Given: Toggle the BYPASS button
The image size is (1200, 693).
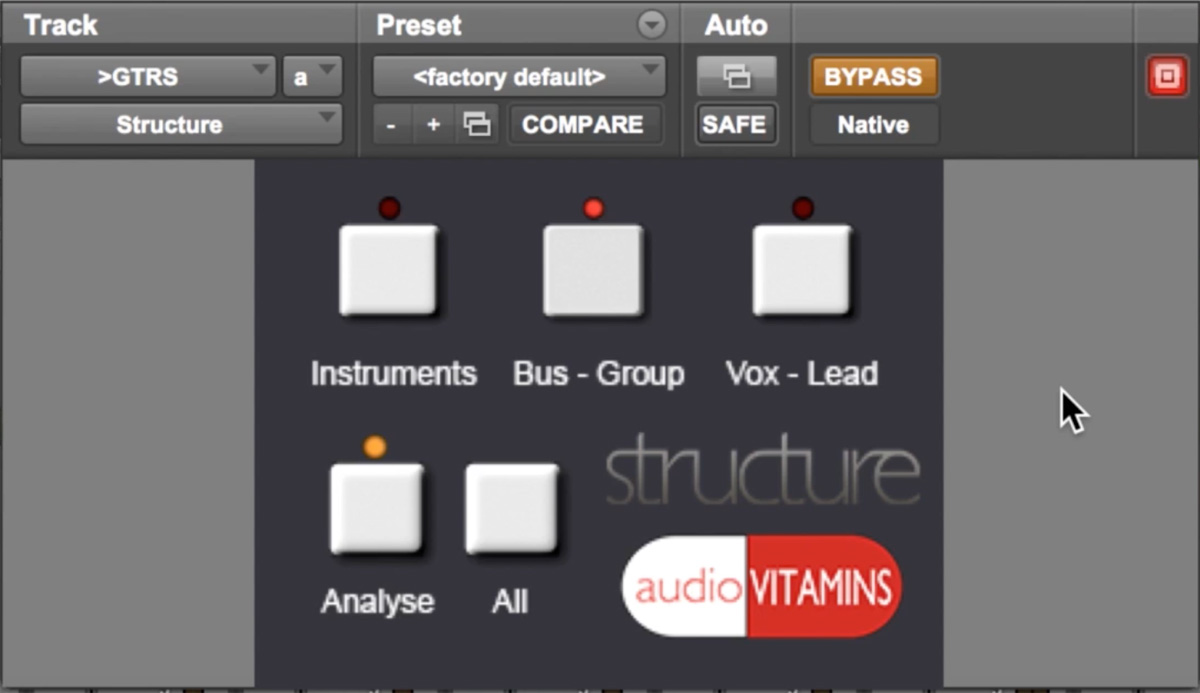Looking at the screenshot, I should coord(873,77).
